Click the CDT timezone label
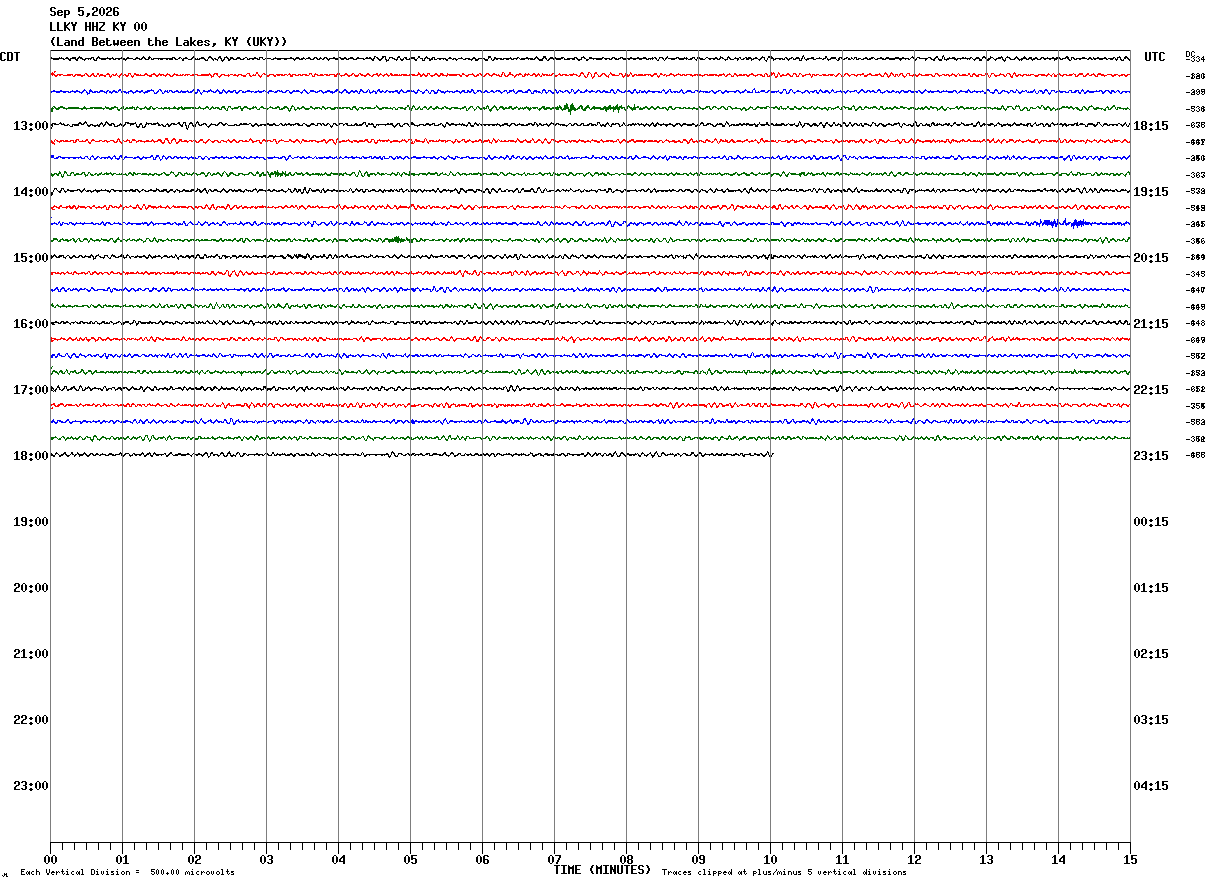 [x=10, y=57]
